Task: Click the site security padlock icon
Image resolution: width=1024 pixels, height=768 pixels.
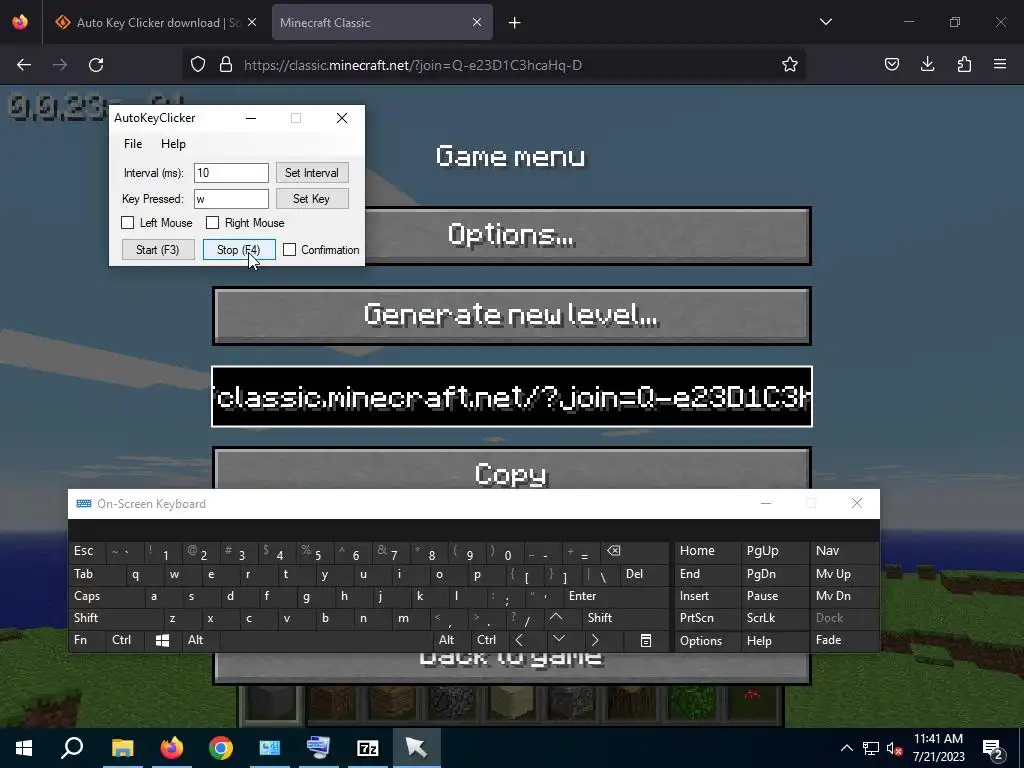Action: point(226,65)
